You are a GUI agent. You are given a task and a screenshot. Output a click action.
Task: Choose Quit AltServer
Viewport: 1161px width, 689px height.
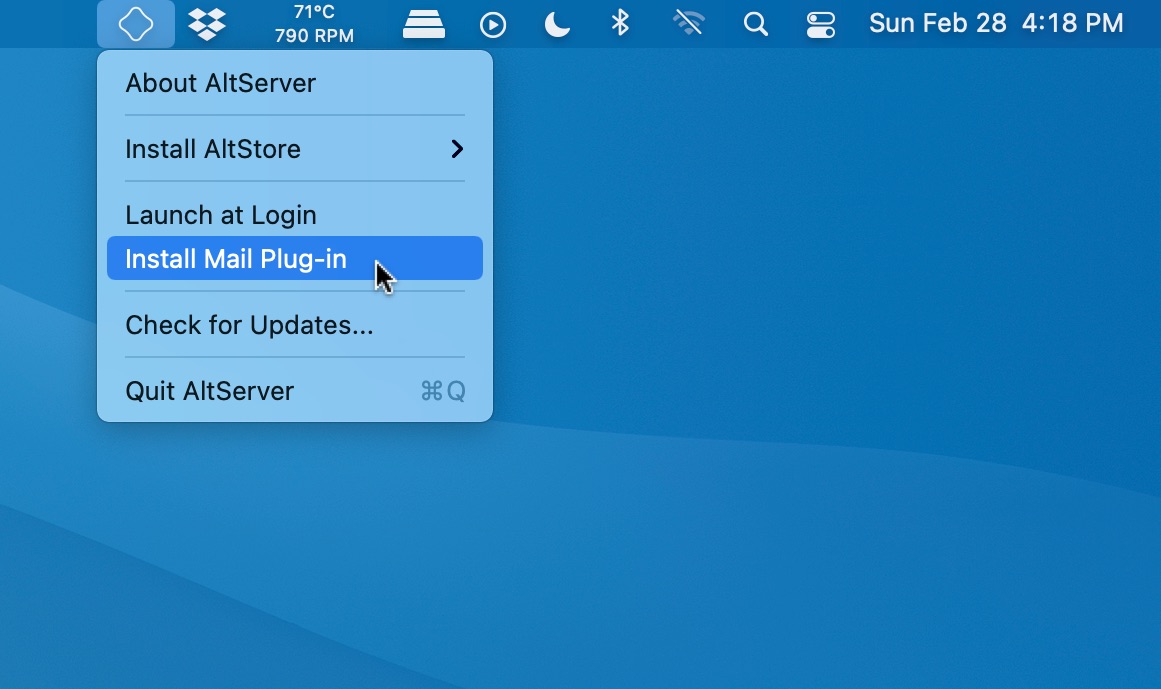click(295, 391)
